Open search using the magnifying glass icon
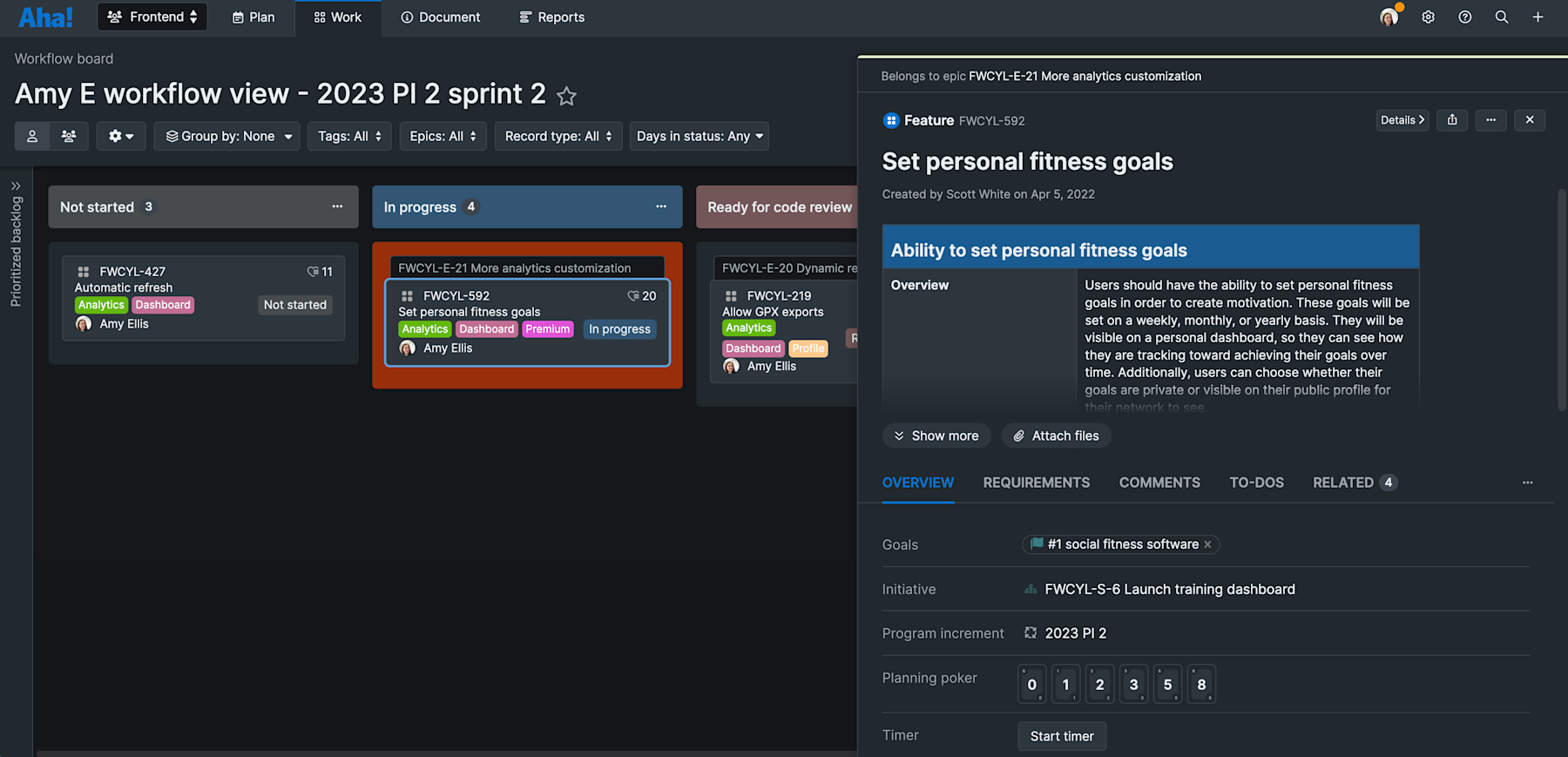1568x757 pixels. pyautogui.click(x=1501, y=17)
